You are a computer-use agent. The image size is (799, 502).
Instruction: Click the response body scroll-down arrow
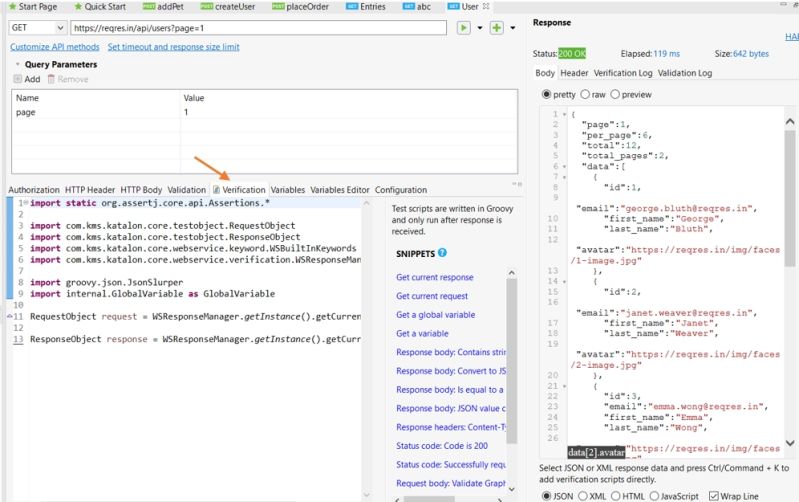click(790, 443)
